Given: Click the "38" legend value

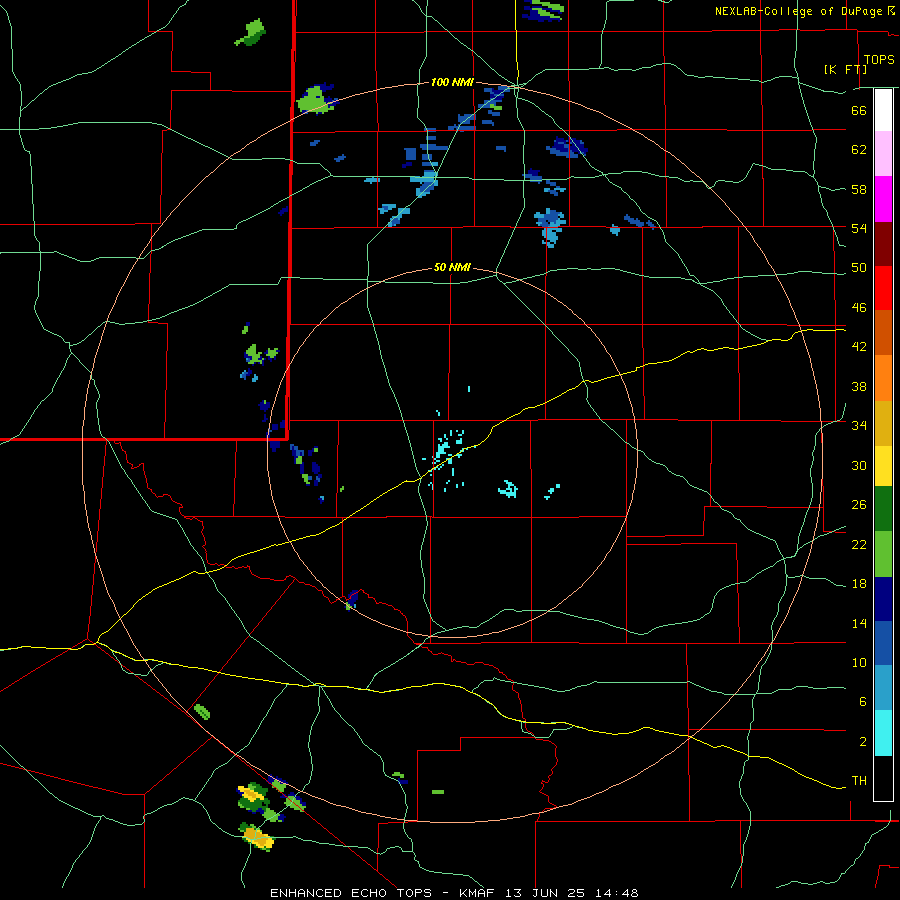Looking at the screenshot, I should pyautogui.click(x=859, y=386).
